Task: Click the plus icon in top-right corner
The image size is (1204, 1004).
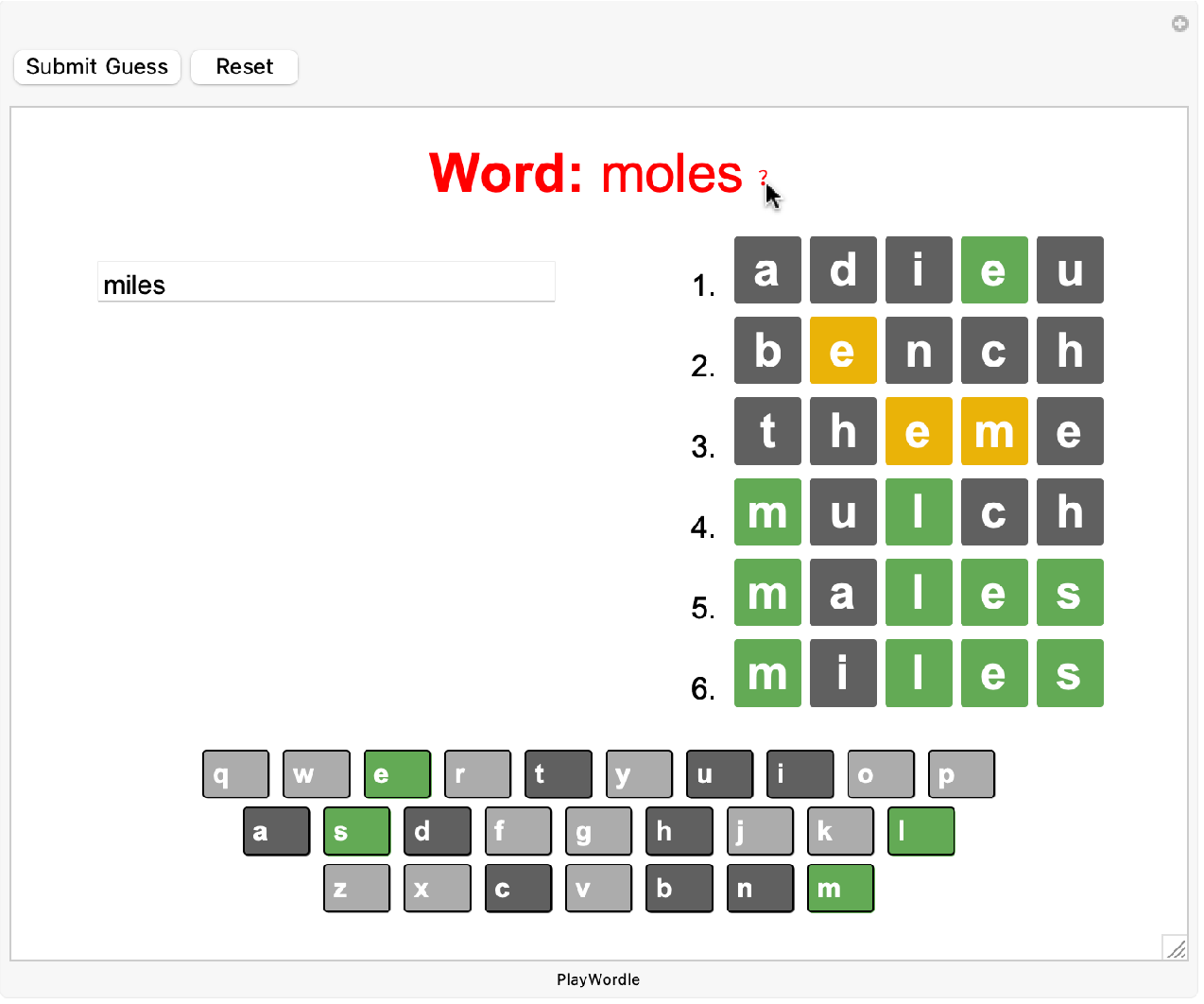Action: click(x=1179, y=24)
